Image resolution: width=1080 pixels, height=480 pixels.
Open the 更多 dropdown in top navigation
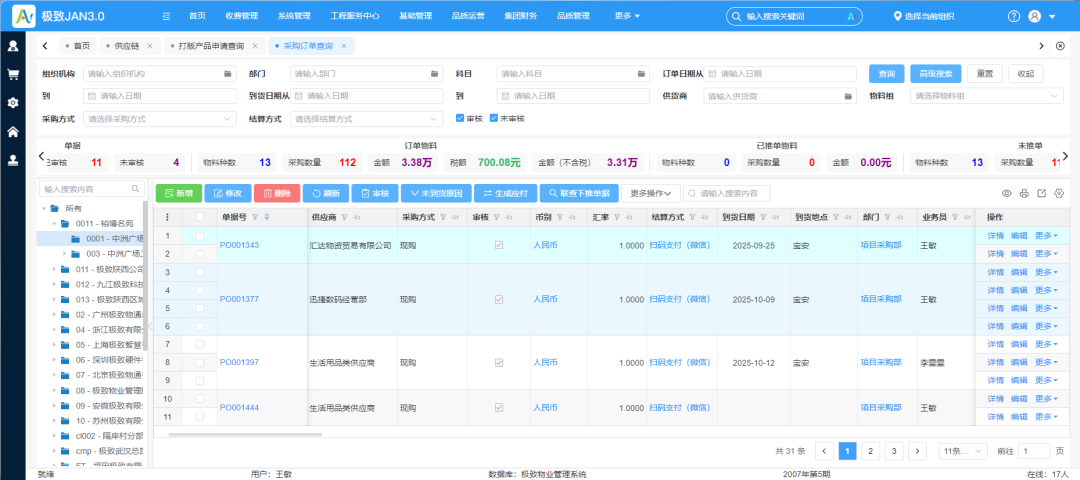tap(627, 16)
